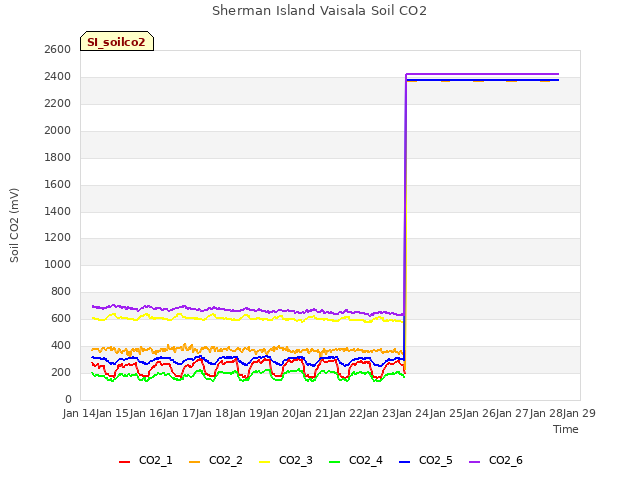Toggle the CO2_4 legend entry
Viewport: 640px width, 480px height.
(356, 460)
